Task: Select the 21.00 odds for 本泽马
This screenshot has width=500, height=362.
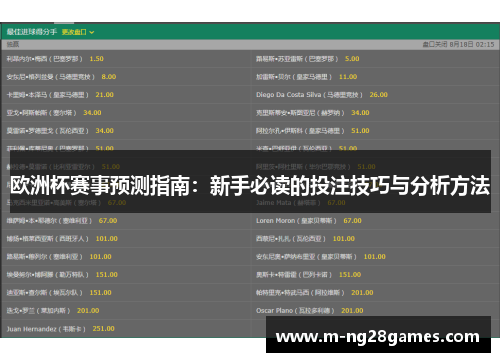Action: click(x=105, y=95)
